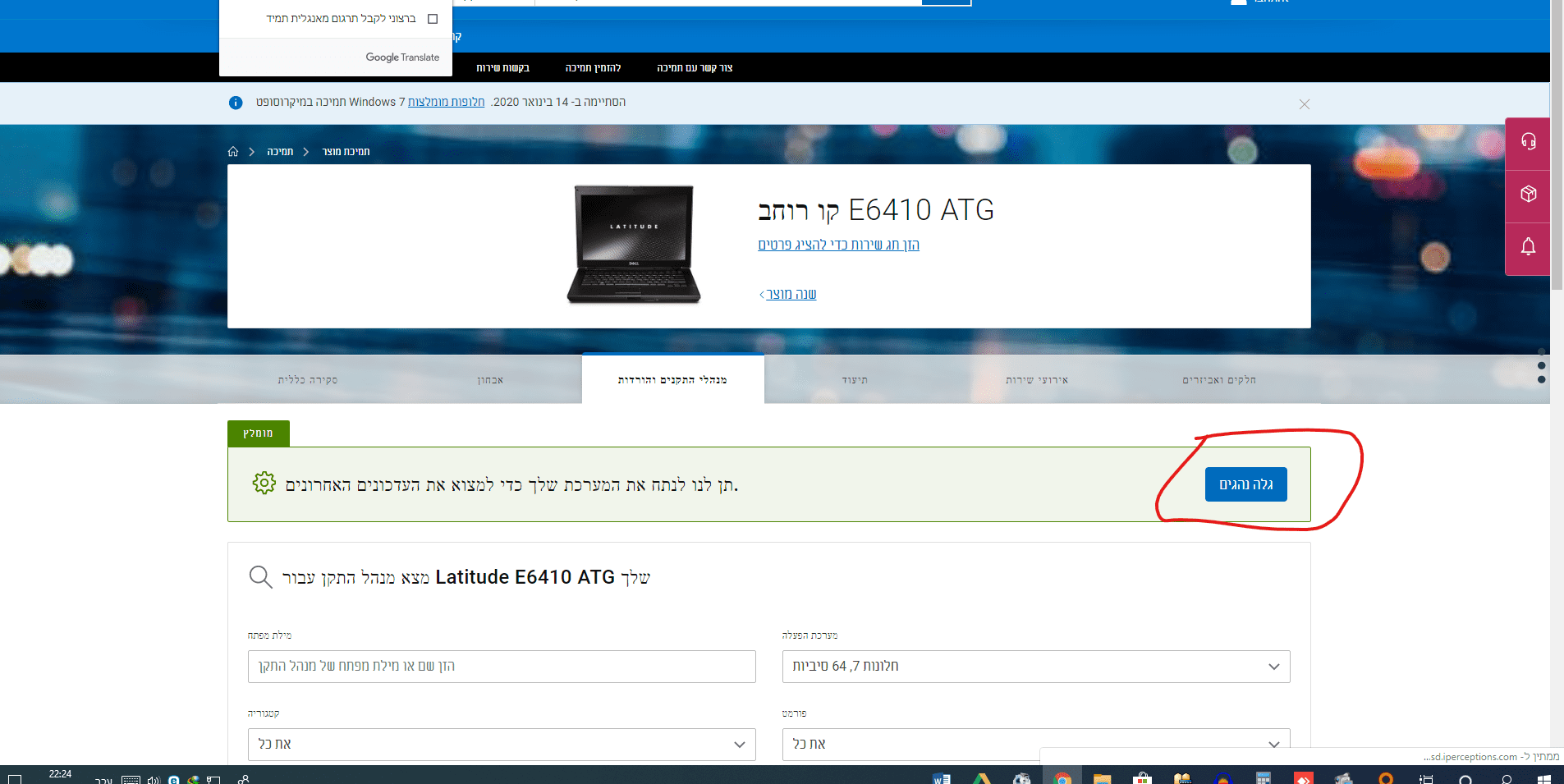Click the driver keyword search input field
Screen dimensions: 1564x784
click(x=501, y=666)
